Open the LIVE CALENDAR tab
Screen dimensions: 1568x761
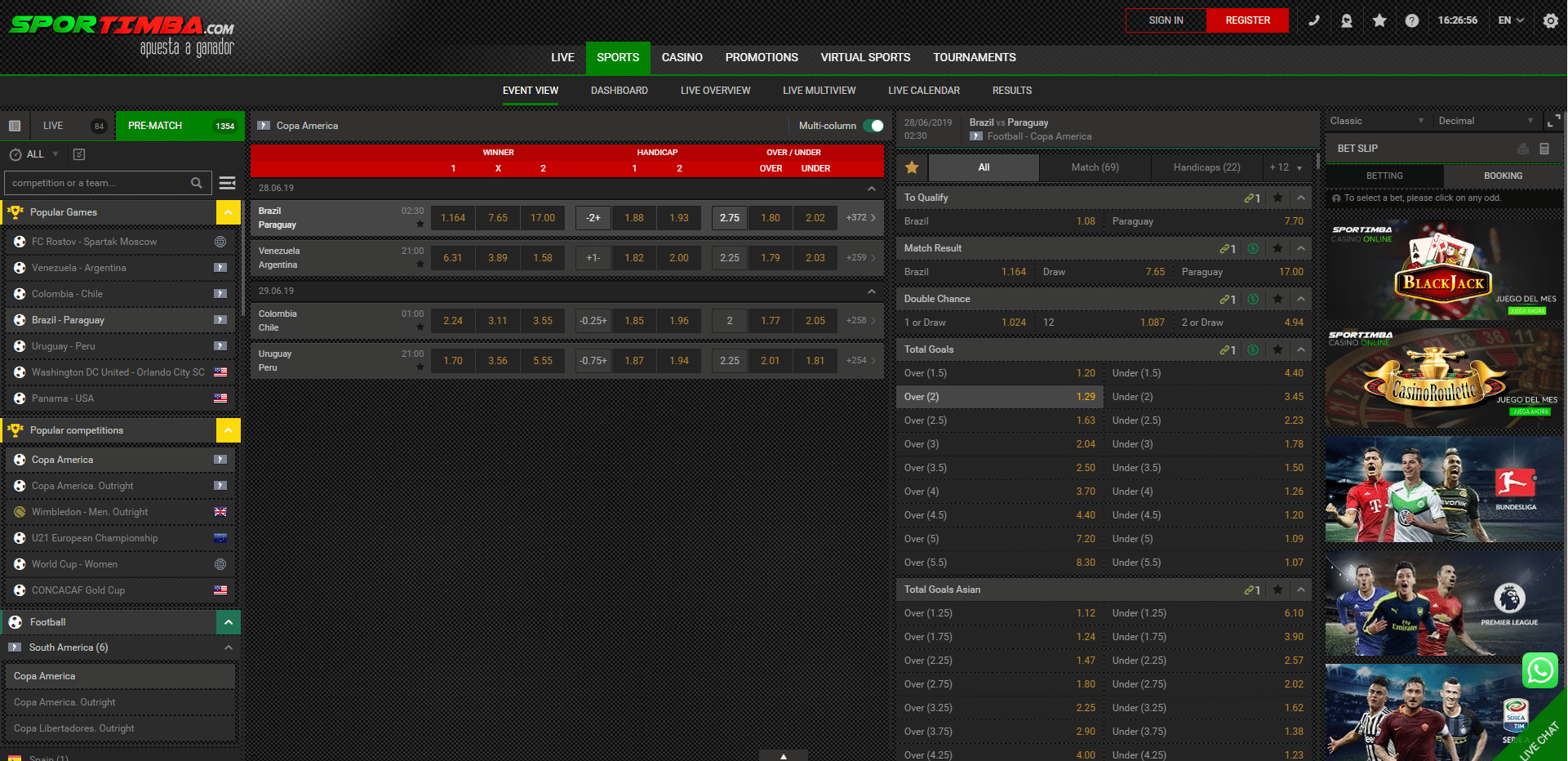(x=923, y=91)
